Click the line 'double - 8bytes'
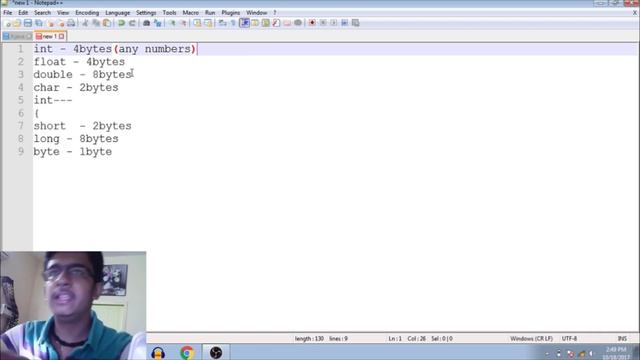The image size is (640, 360). point(82,75)
